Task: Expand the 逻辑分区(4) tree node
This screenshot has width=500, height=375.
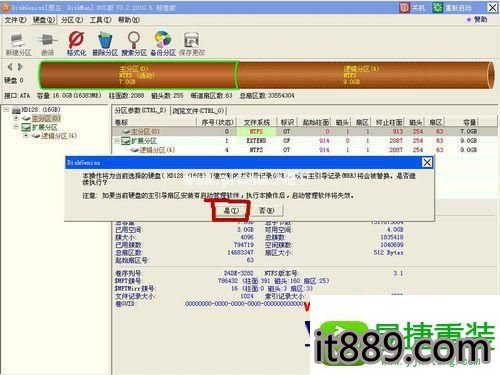Action: coord(26,136)
